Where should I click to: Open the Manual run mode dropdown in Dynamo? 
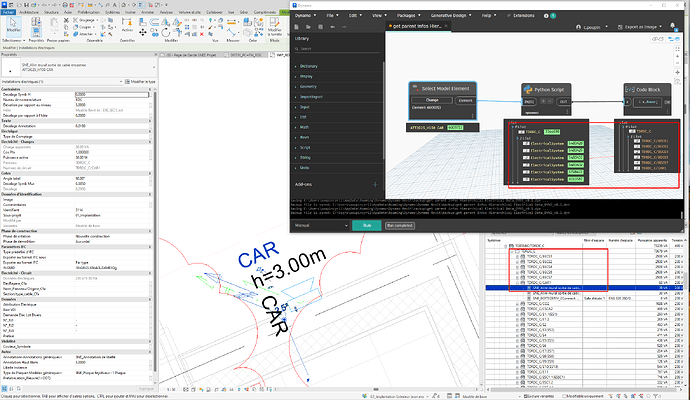321,225
